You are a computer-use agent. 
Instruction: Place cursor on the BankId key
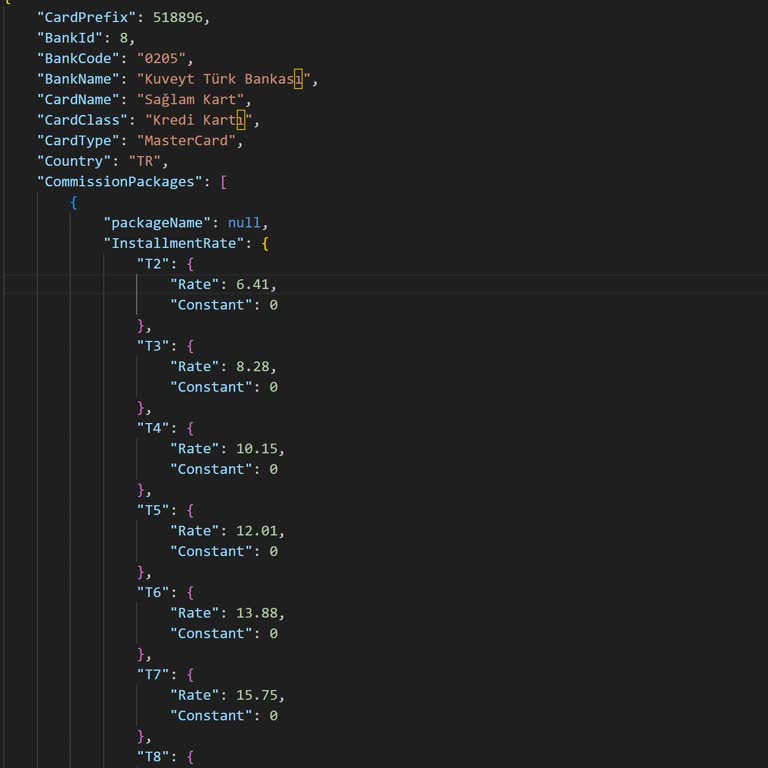(70, 38)
